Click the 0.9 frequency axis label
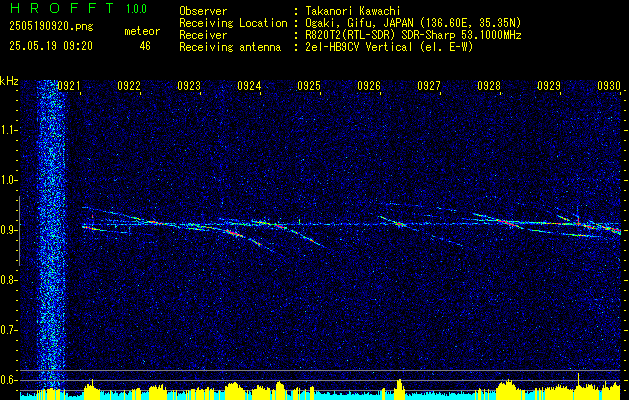Screen dimensions: 629x400 7,230
